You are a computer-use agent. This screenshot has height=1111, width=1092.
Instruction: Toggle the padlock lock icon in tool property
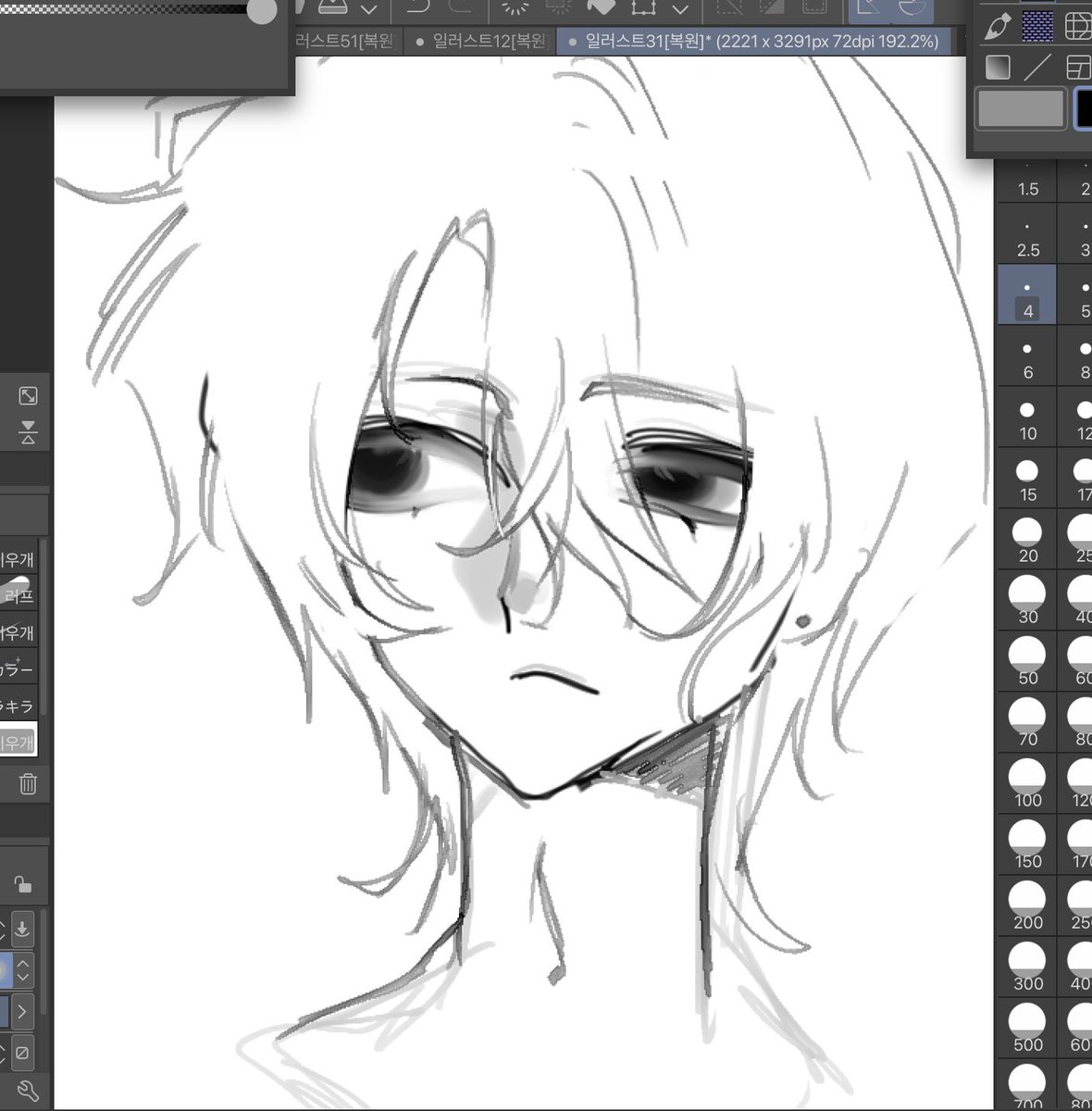click(23, 884)
